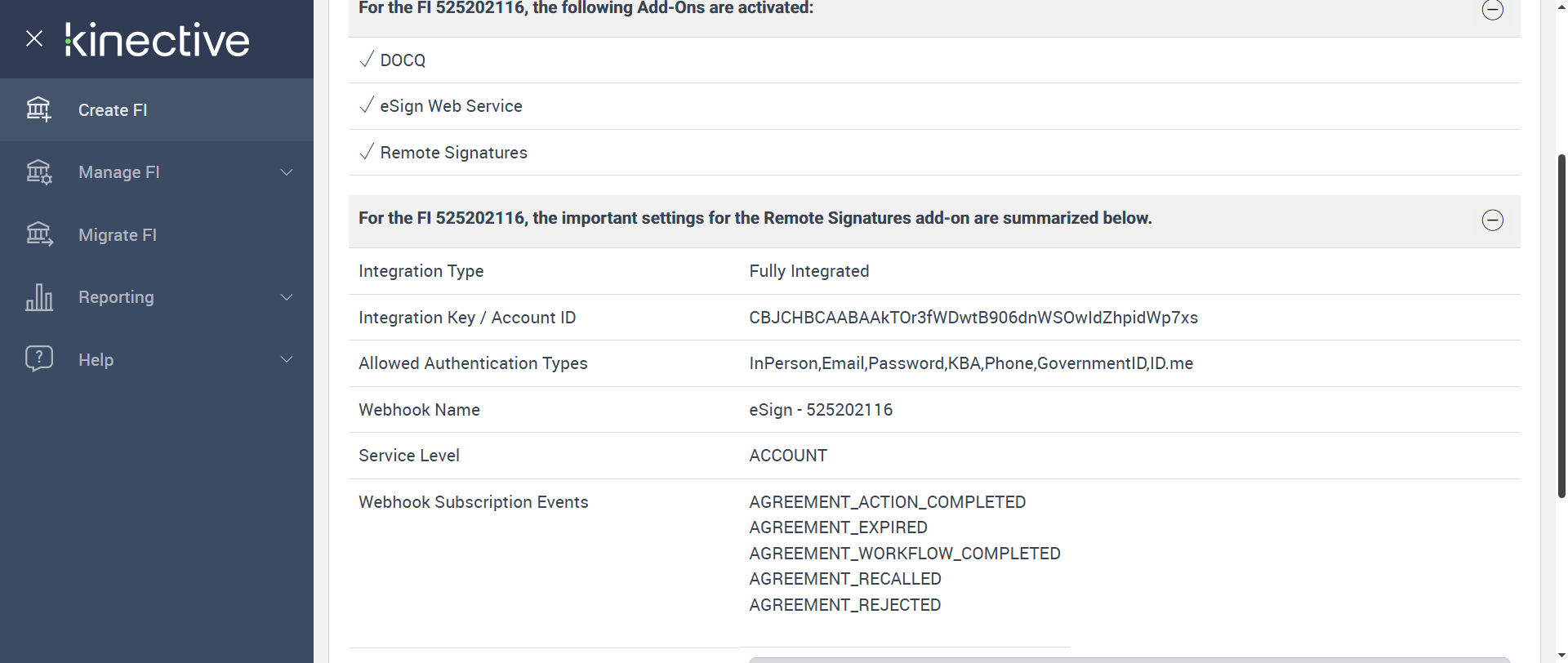This screenshot has width=1568, height=663.
Task: Click the Migrate FI bank-arrow icon
Action: [x=38, y=235]
